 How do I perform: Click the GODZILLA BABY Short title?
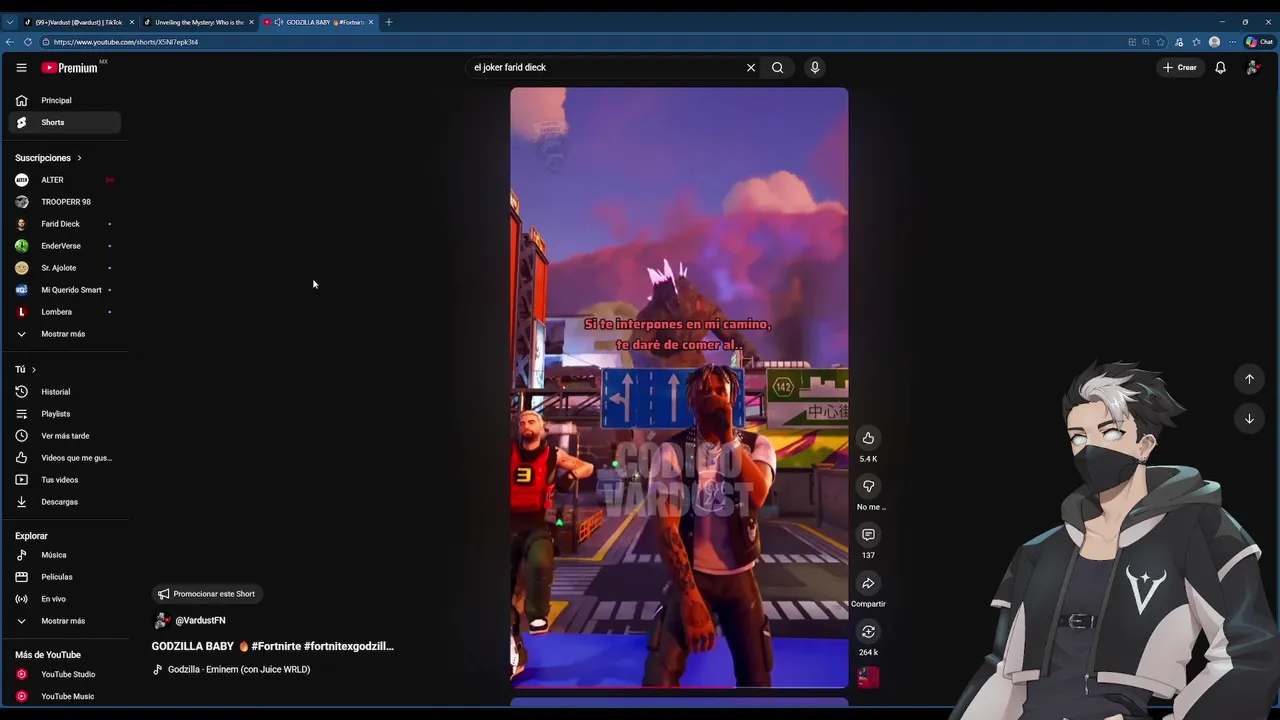pos(273,646)
